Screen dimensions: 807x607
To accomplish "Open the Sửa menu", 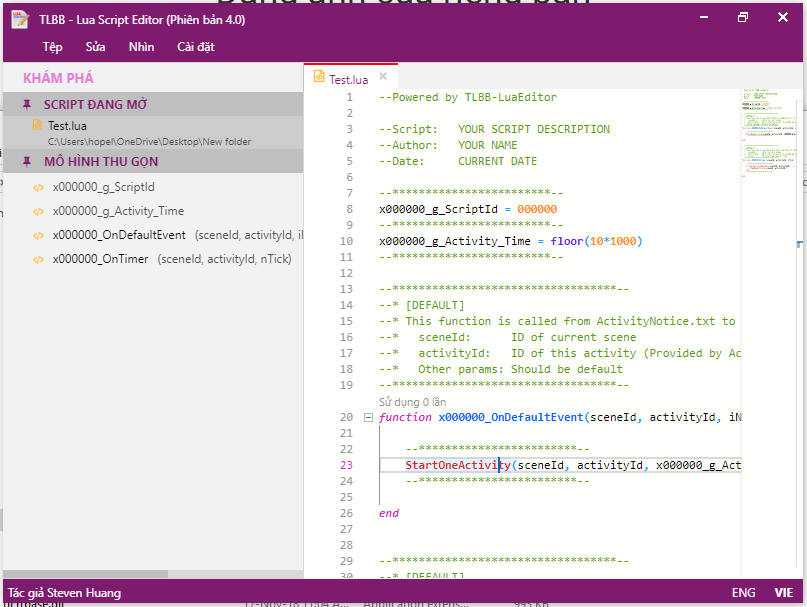I will coord(95,47).
